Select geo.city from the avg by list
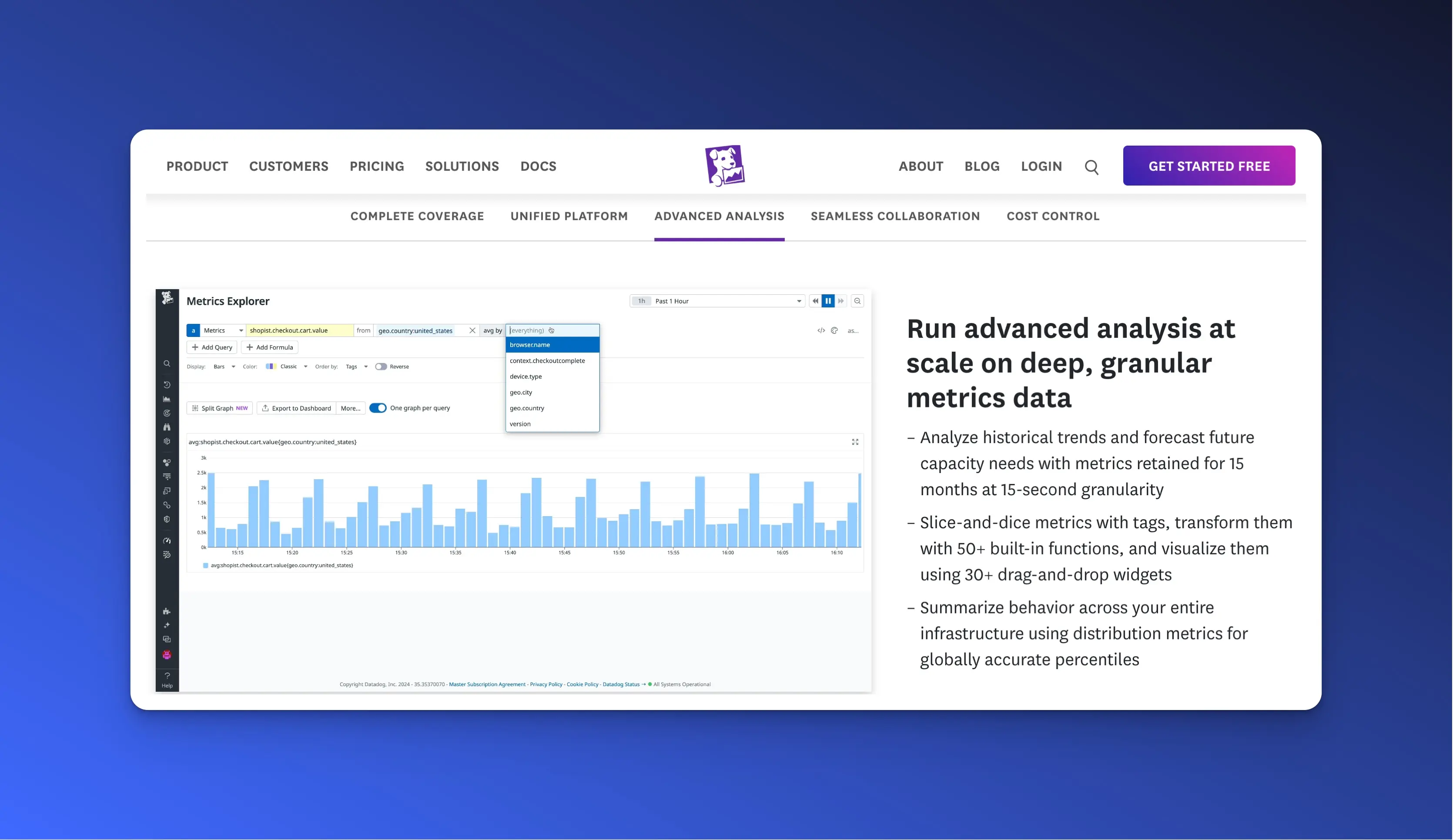The image size is (1453, 840). coord(521,392)
